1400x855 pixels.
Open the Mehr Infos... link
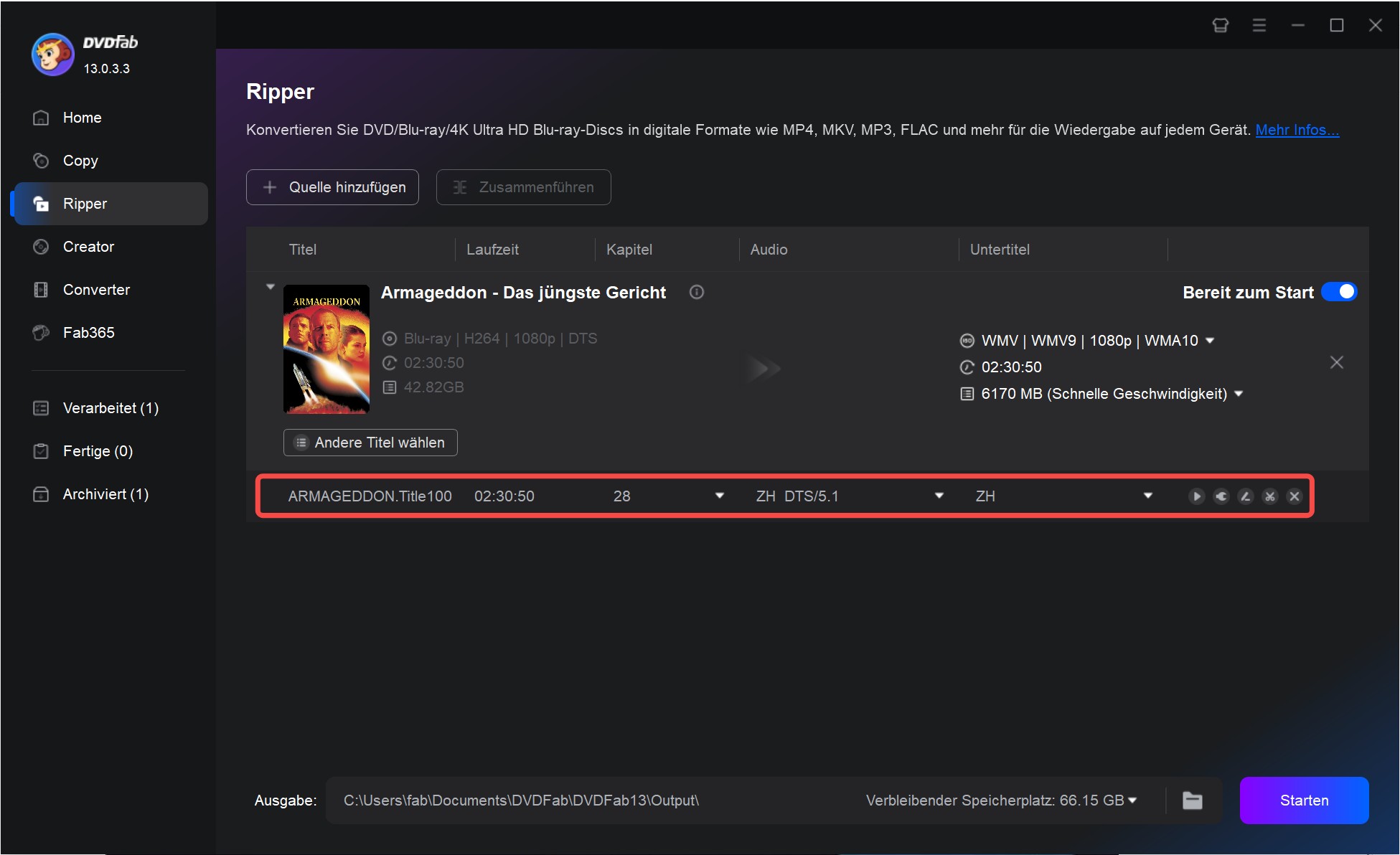tap(1297, 130)
